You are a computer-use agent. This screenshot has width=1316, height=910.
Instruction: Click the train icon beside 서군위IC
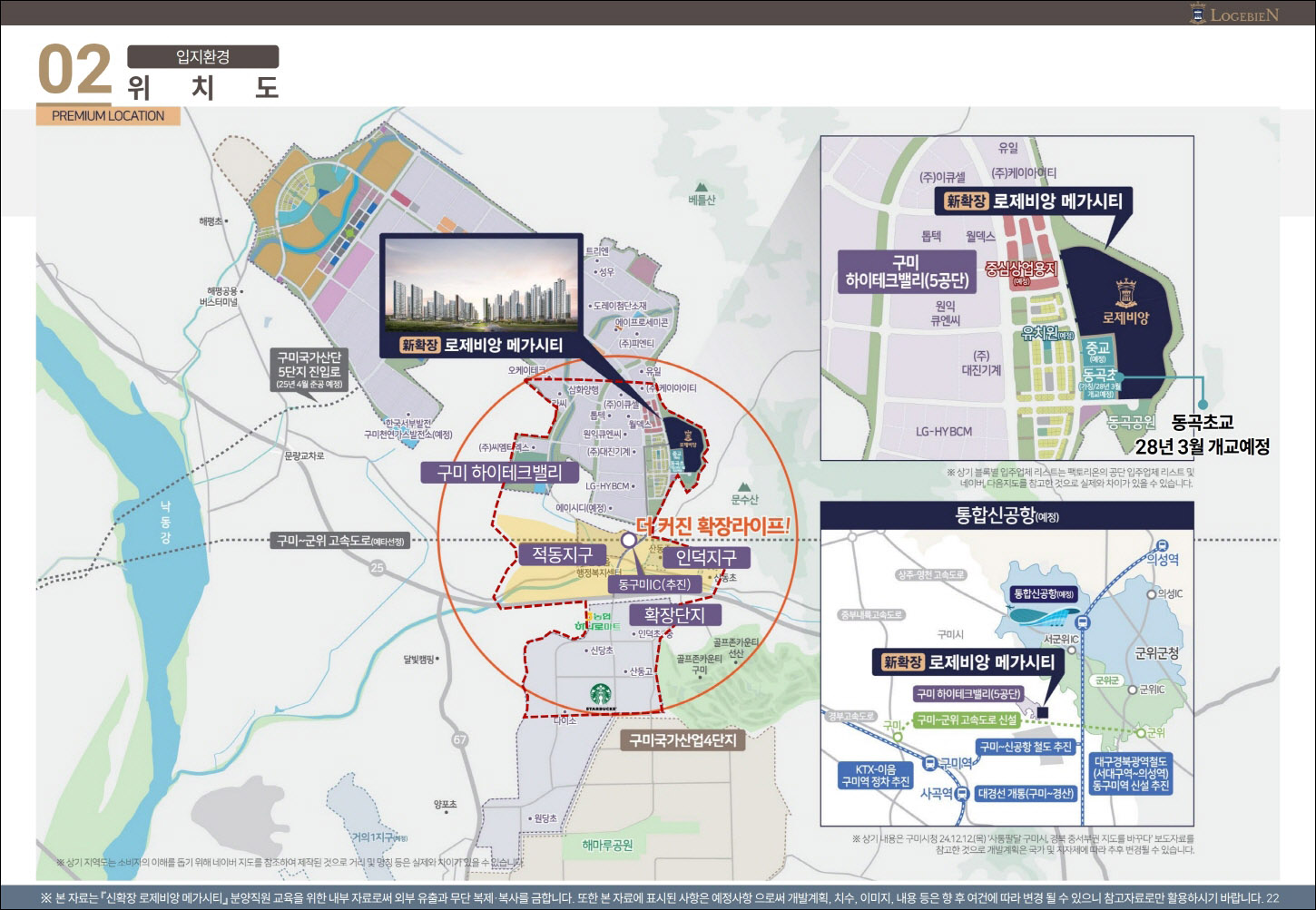point(1083,622)
